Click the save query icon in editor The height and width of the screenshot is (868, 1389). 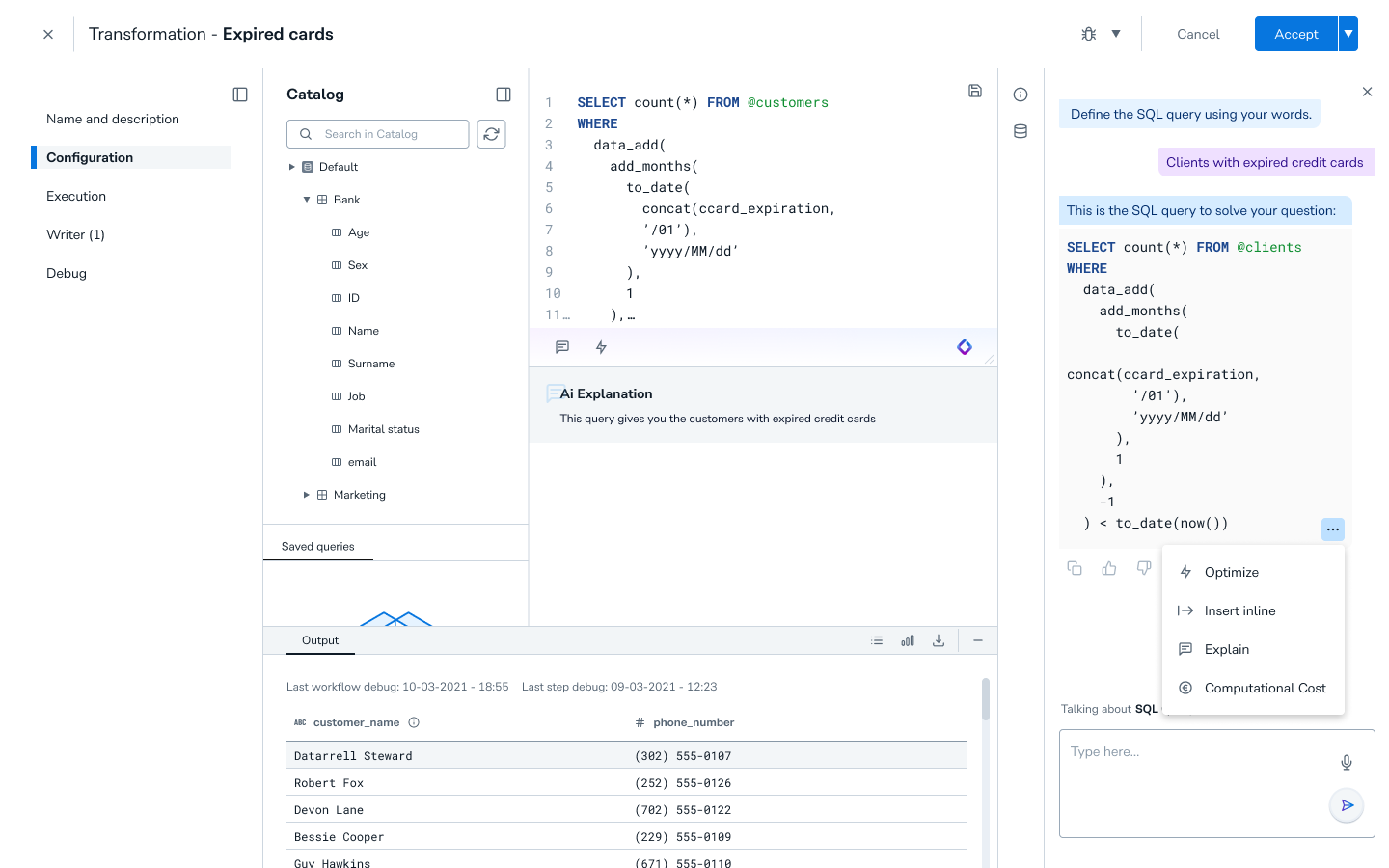tap(974, 91)
